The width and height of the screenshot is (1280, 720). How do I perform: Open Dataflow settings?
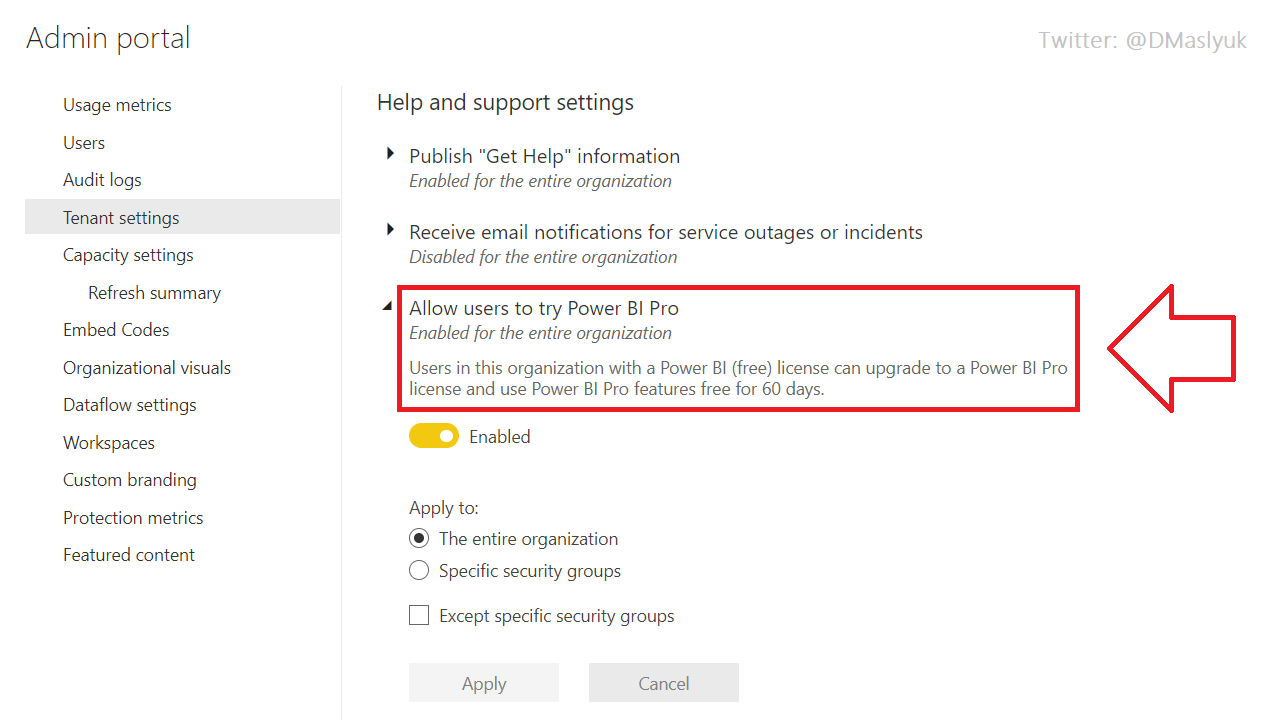[x=130, y=405]
